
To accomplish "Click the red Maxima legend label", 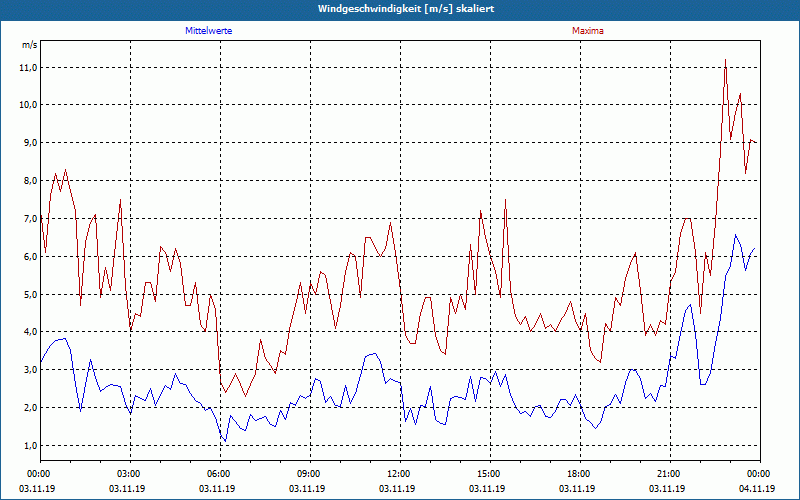I will [x=588, y=31].
